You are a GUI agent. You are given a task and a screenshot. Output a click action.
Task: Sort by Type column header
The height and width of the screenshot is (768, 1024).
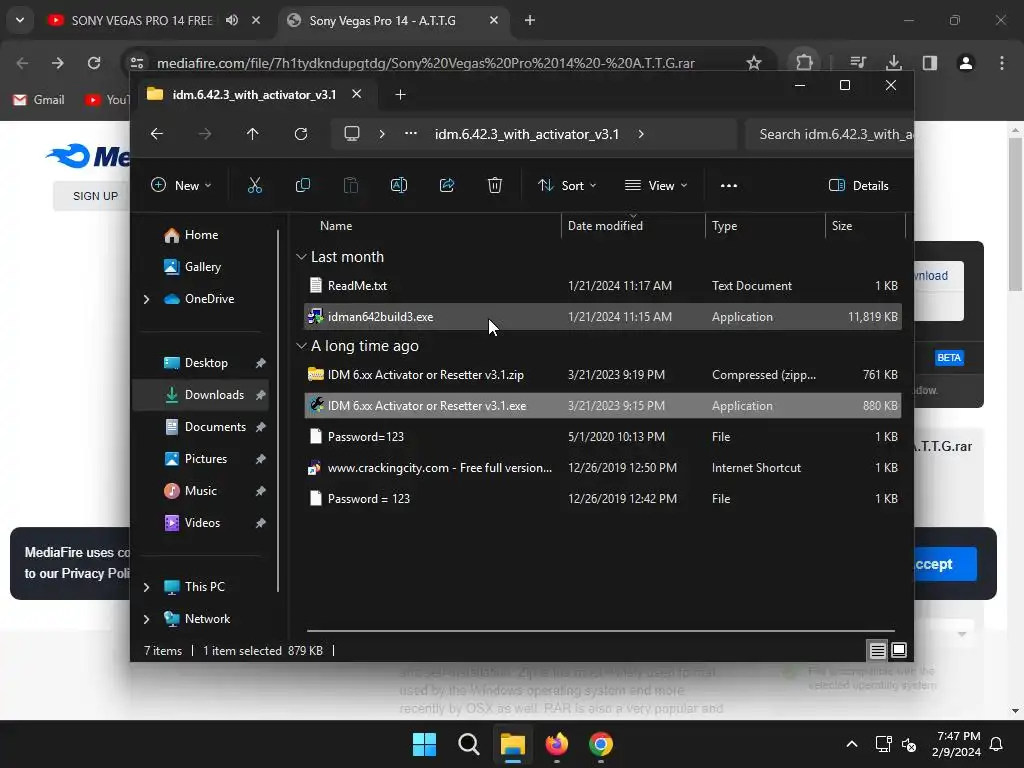[x=724, y=226]
